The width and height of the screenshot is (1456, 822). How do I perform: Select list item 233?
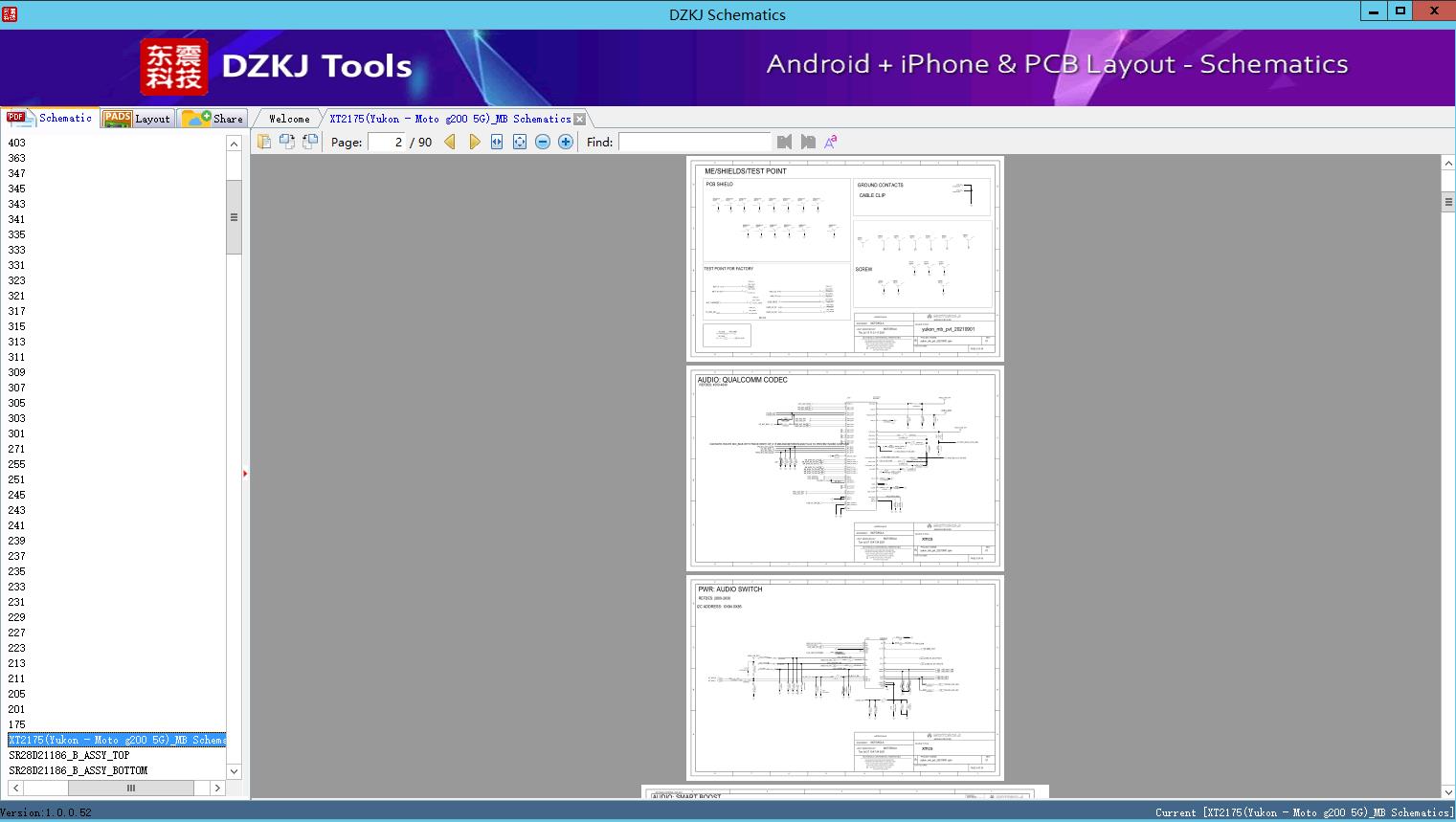(17, 587)
